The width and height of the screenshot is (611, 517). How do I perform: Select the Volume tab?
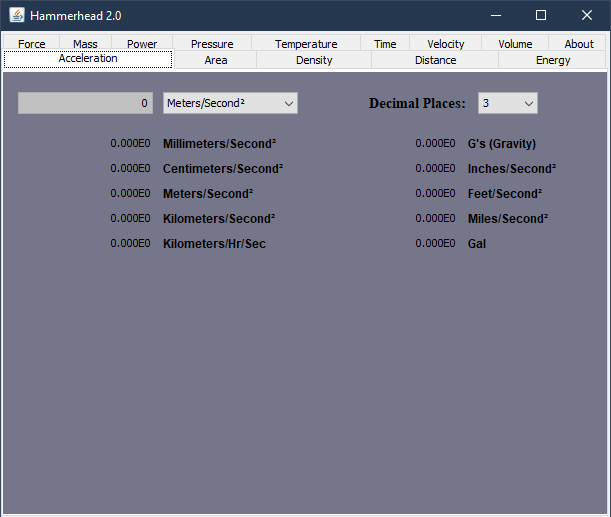coord(515,44)
